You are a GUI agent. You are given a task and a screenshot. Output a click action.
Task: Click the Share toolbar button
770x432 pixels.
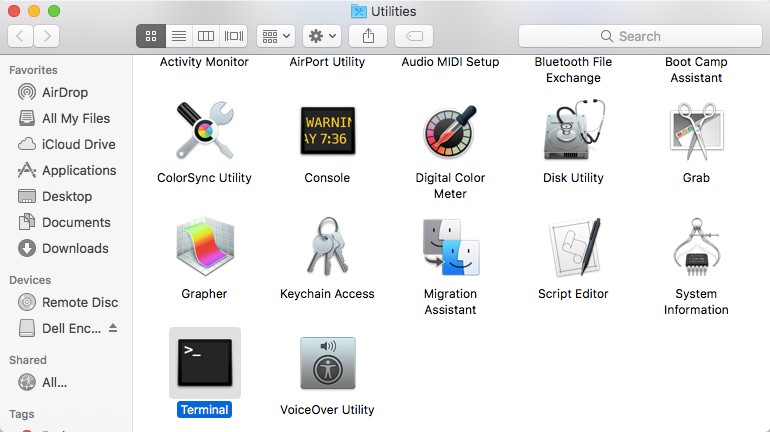pyautogui.click(x=368, y=36)
